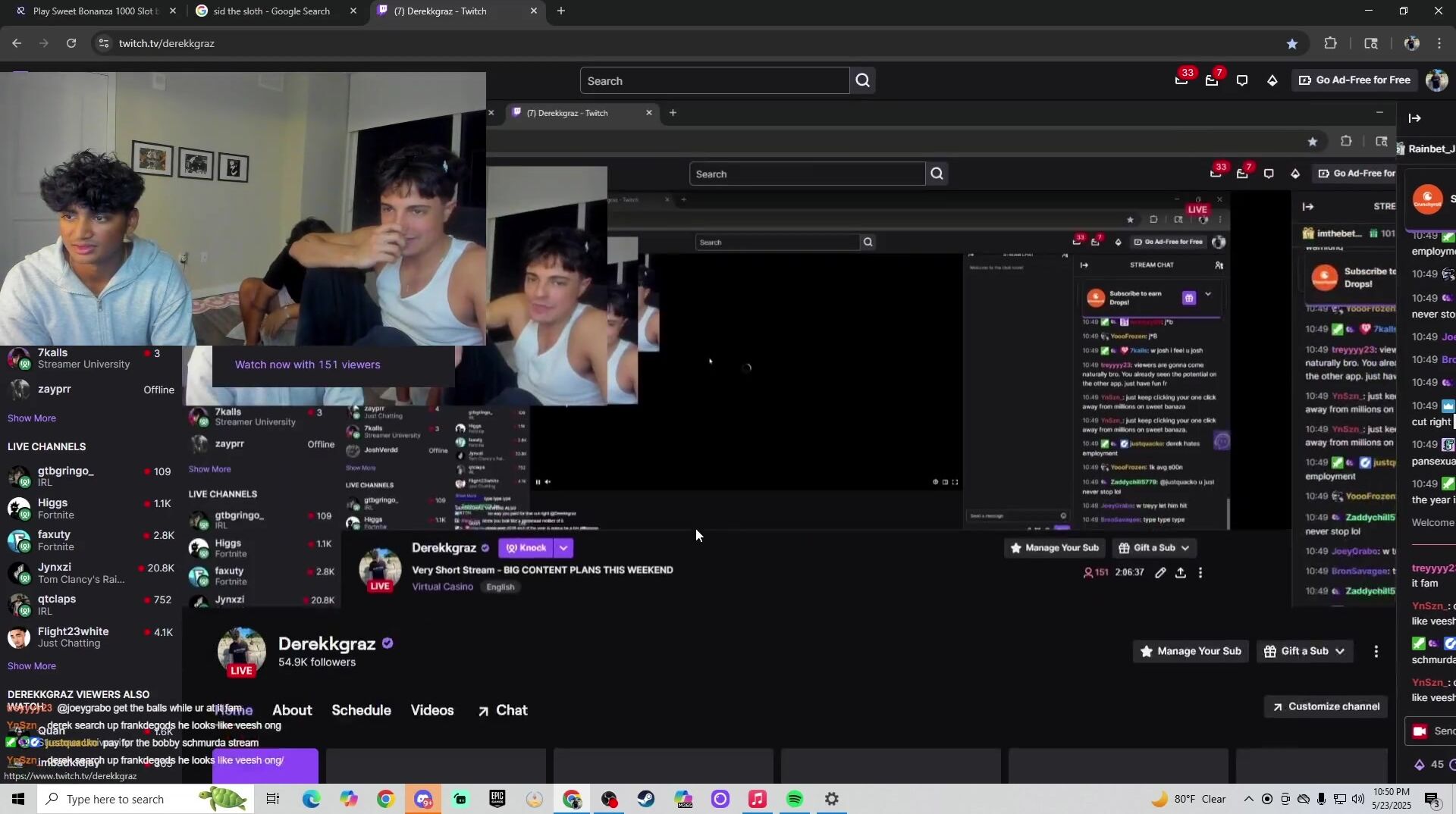The height and width of the screenshot is (814, 1456).
Task: Open qtclaps IRL channel in sidebar
Action: (91, 605)
